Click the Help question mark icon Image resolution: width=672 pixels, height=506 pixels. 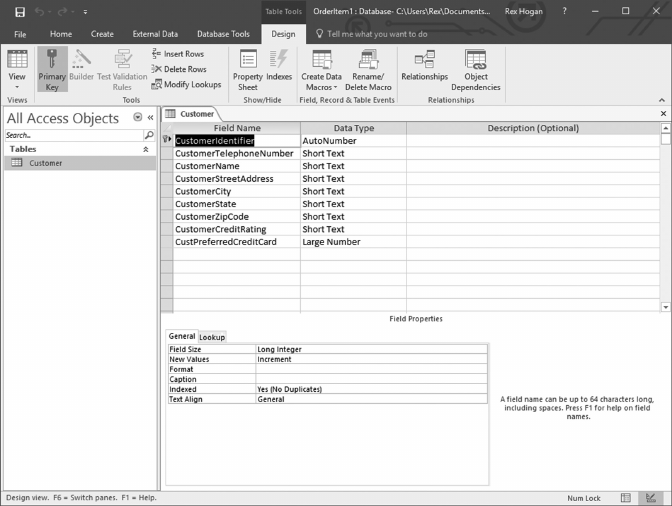(564, 11)
